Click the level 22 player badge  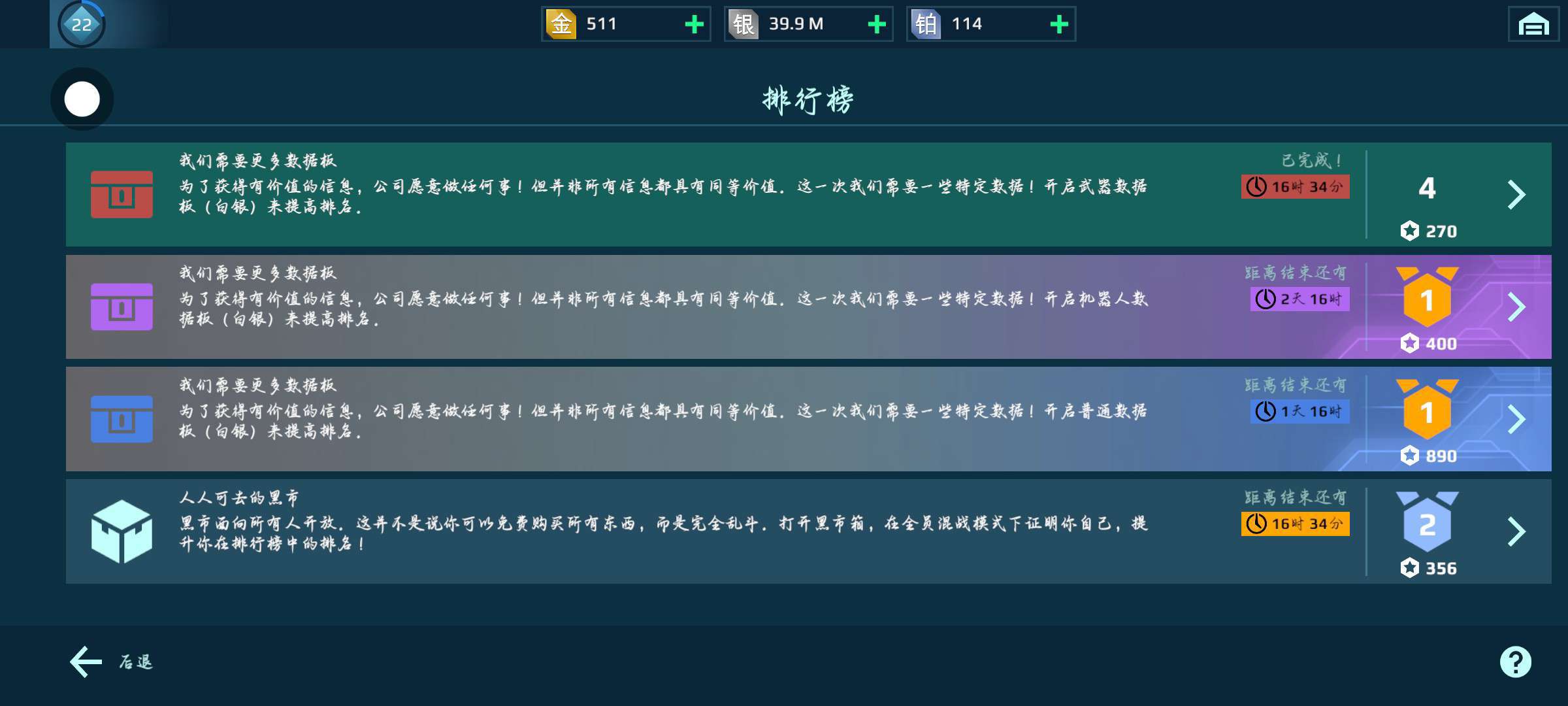click(82, 25)
